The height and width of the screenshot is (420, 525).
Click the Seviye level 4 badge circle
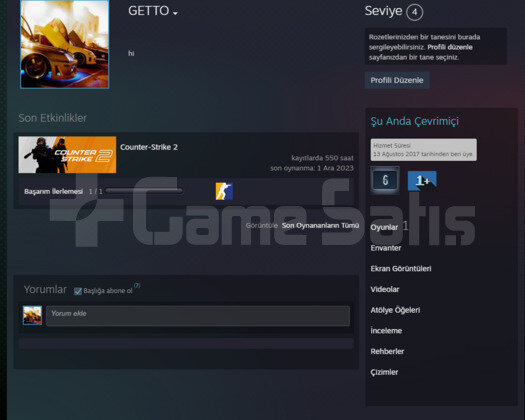[x=415, y=12]
